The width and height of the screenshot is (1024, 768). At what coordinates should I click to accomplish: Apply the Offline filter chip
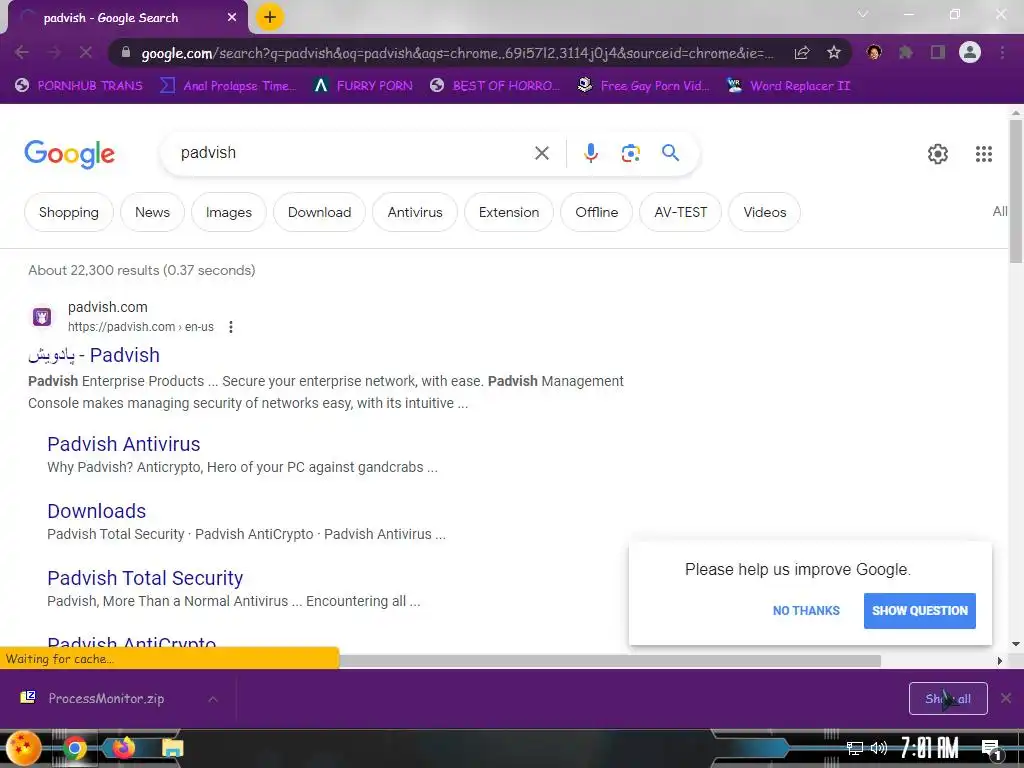coord(596,212)
